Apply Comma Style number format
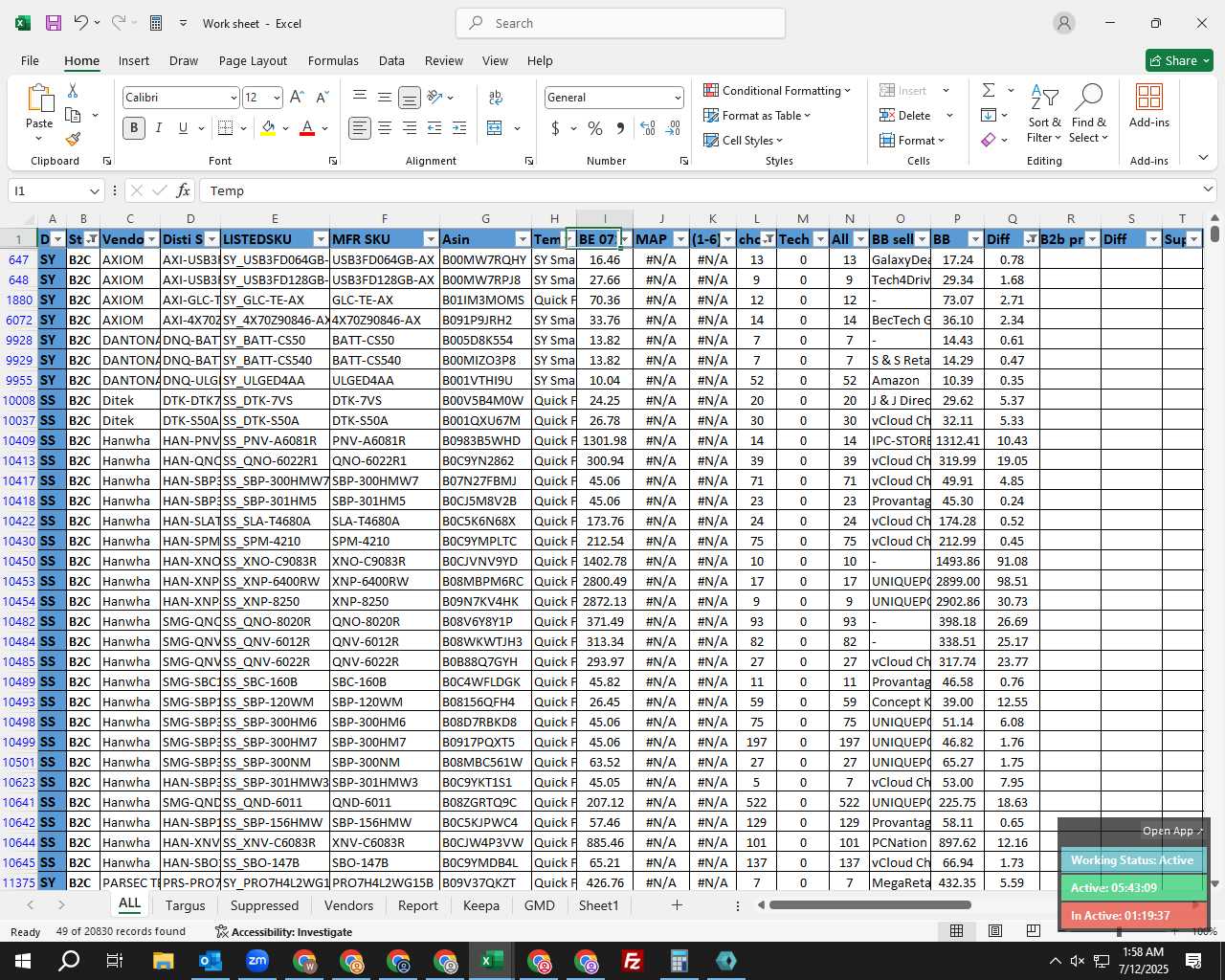 [620, 128]
